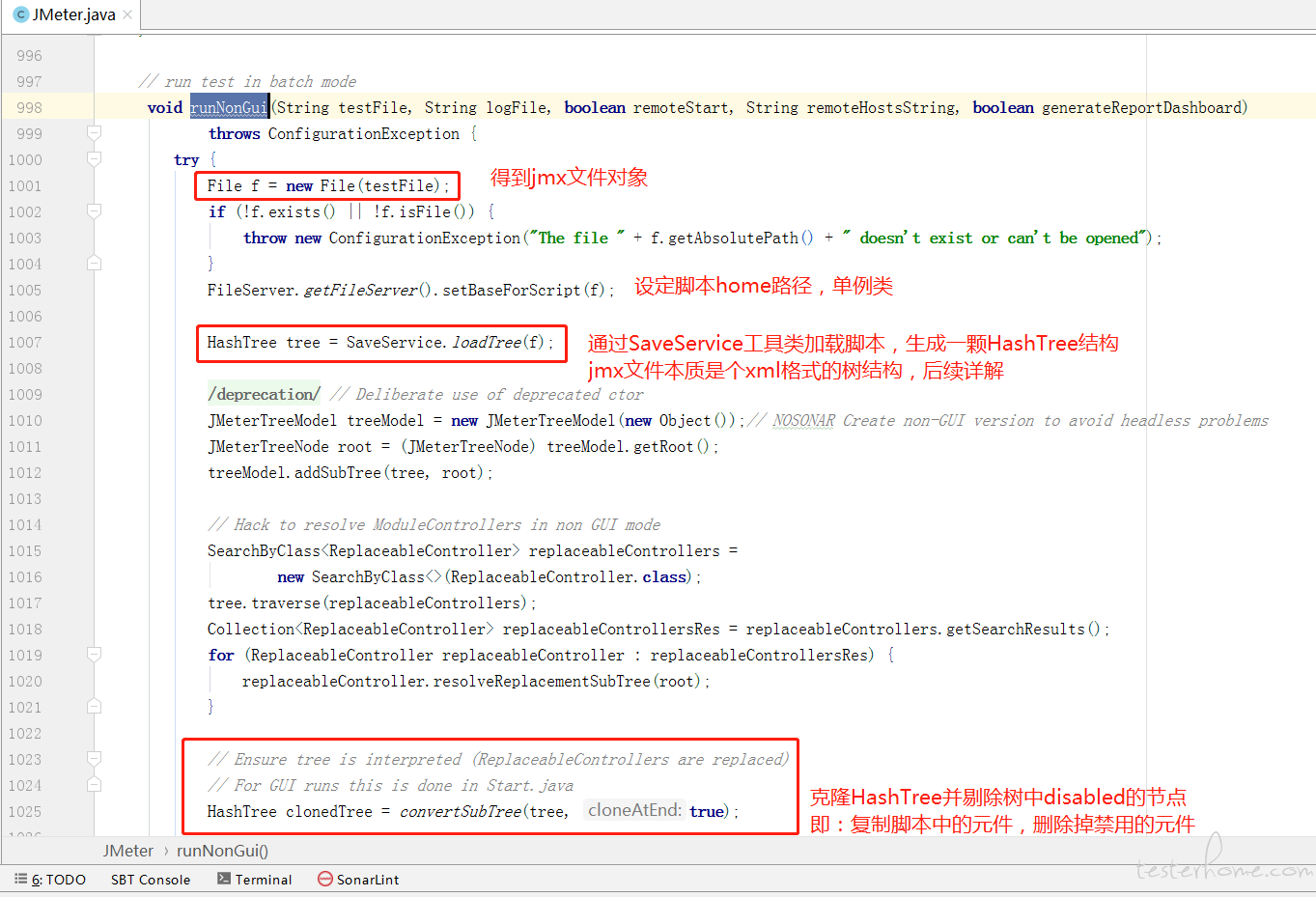Open the TODO tool window icon
Screen dimensions: 1316x897
[x=20, y=879]
